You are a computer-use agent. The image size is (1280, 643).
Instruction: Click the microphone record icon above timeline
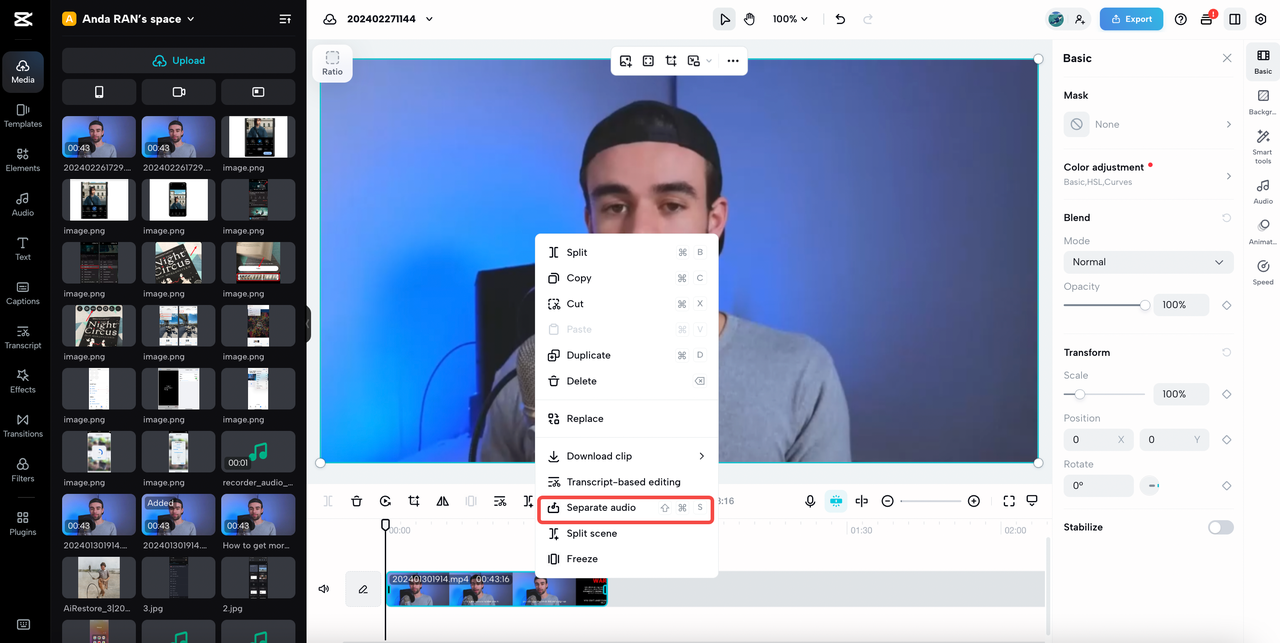(x=810, y=501)
